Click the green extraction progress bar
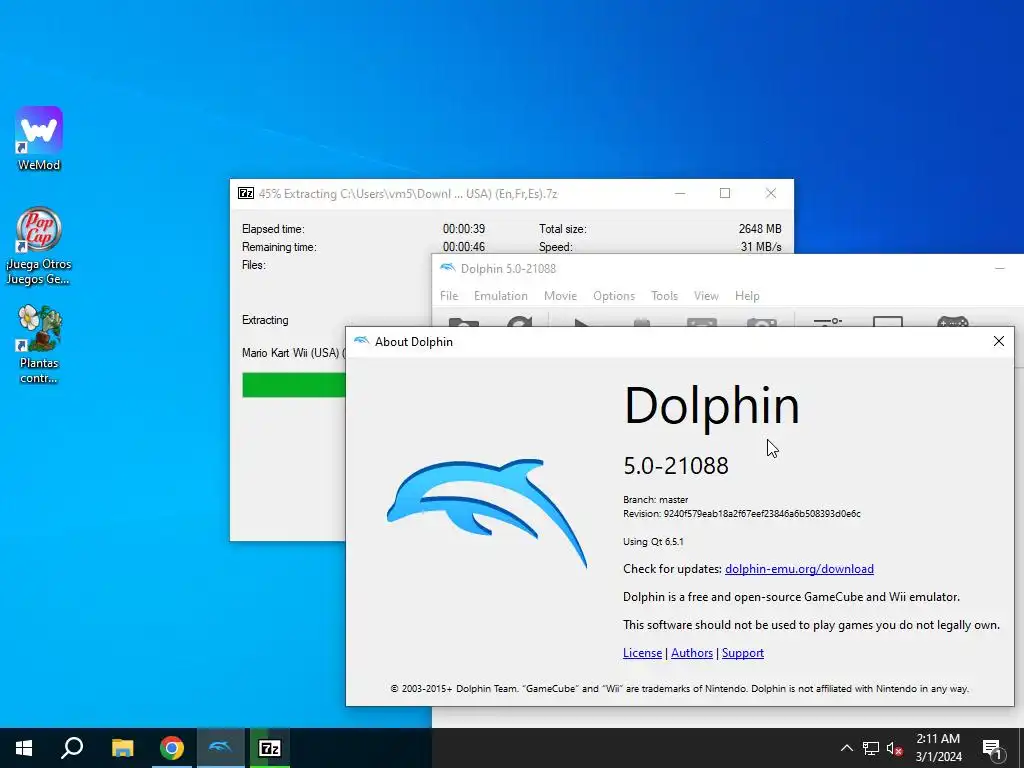This screenshot has height=768, width=1024. tap(294, 385)
